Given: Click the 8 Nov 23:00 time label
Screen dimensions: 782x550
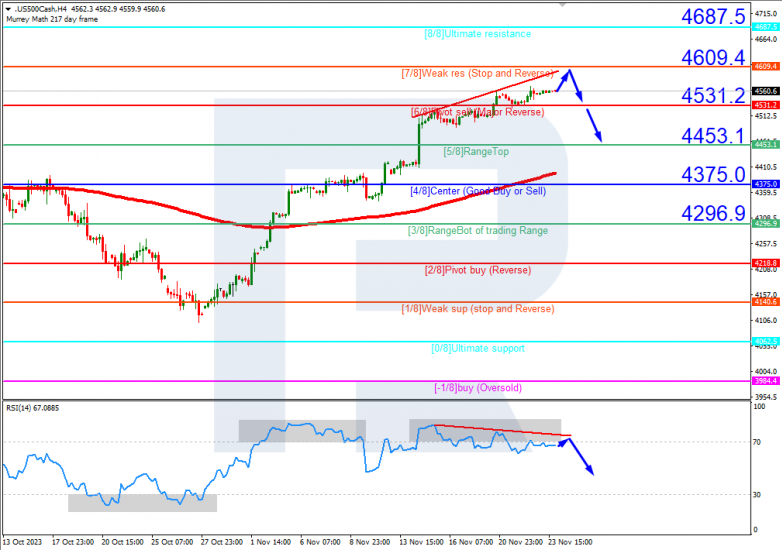Looking at the screenshot, I should click(370, 542).
